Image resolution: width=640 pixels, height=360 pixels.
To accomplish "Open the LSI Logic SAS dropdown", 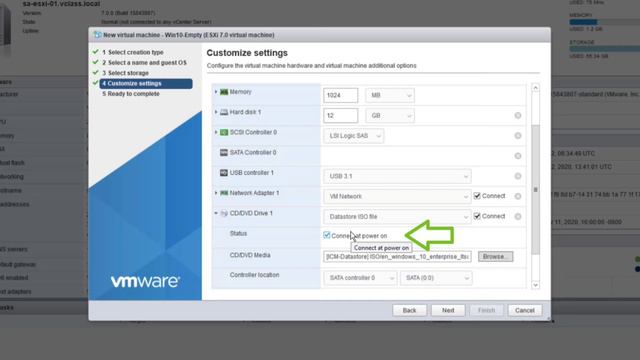I will pyautogui.click(x=353, y=136).
